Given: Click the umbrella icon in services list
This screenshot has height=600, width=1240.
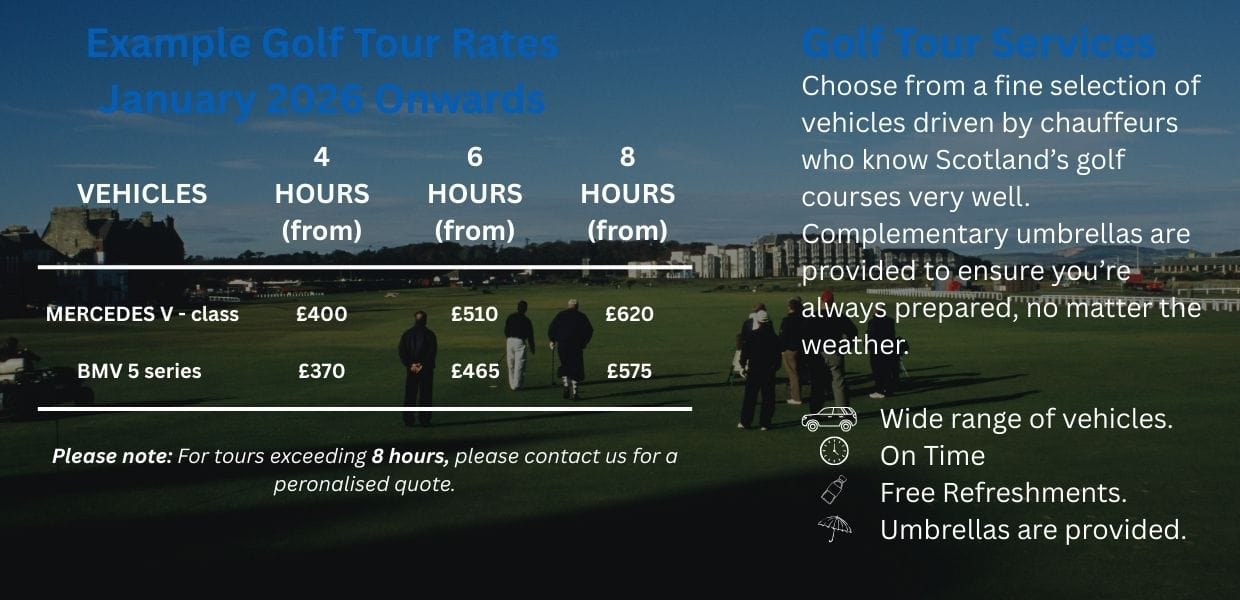Looking at the screenshot, I should point(833,528).
